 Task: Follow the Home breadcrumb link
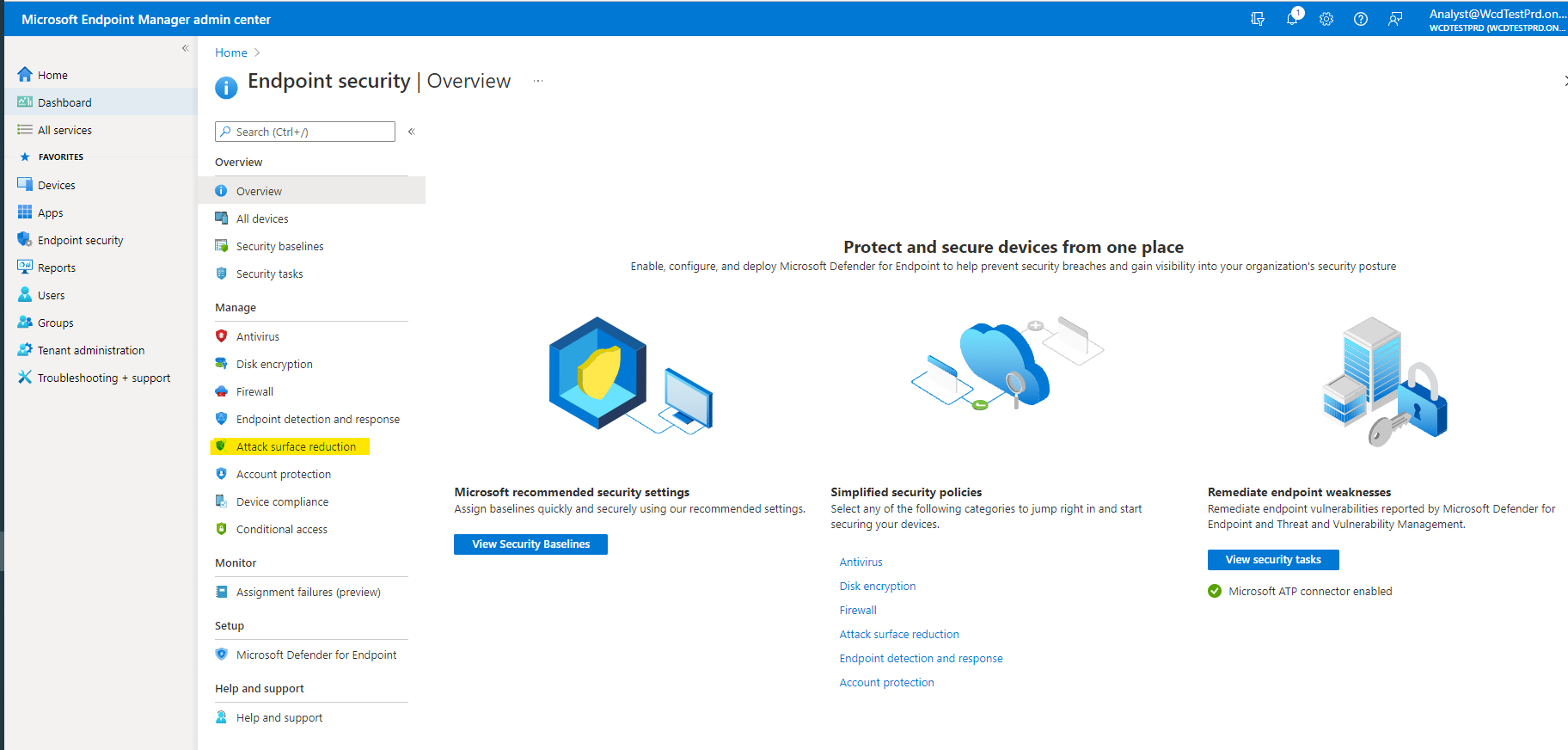point(230,52)
